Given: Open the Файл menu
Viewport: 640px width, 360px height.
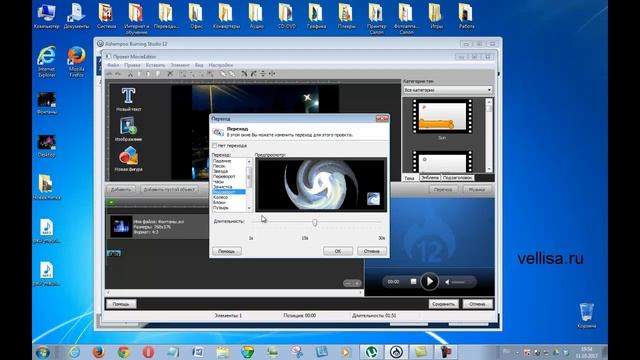Looking at the screenshot, I should [x=113, y=65].
